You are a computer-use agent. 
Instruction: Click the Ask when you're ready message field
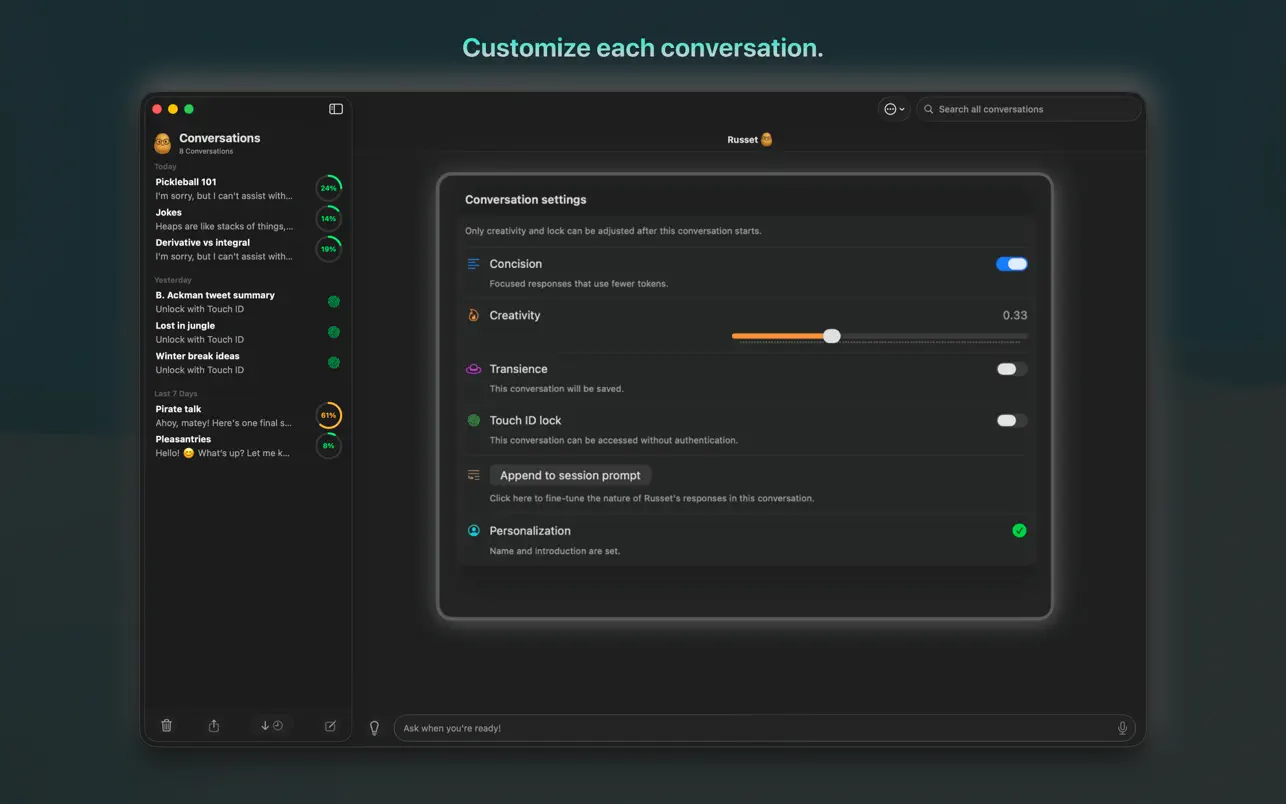click(764, 728)
